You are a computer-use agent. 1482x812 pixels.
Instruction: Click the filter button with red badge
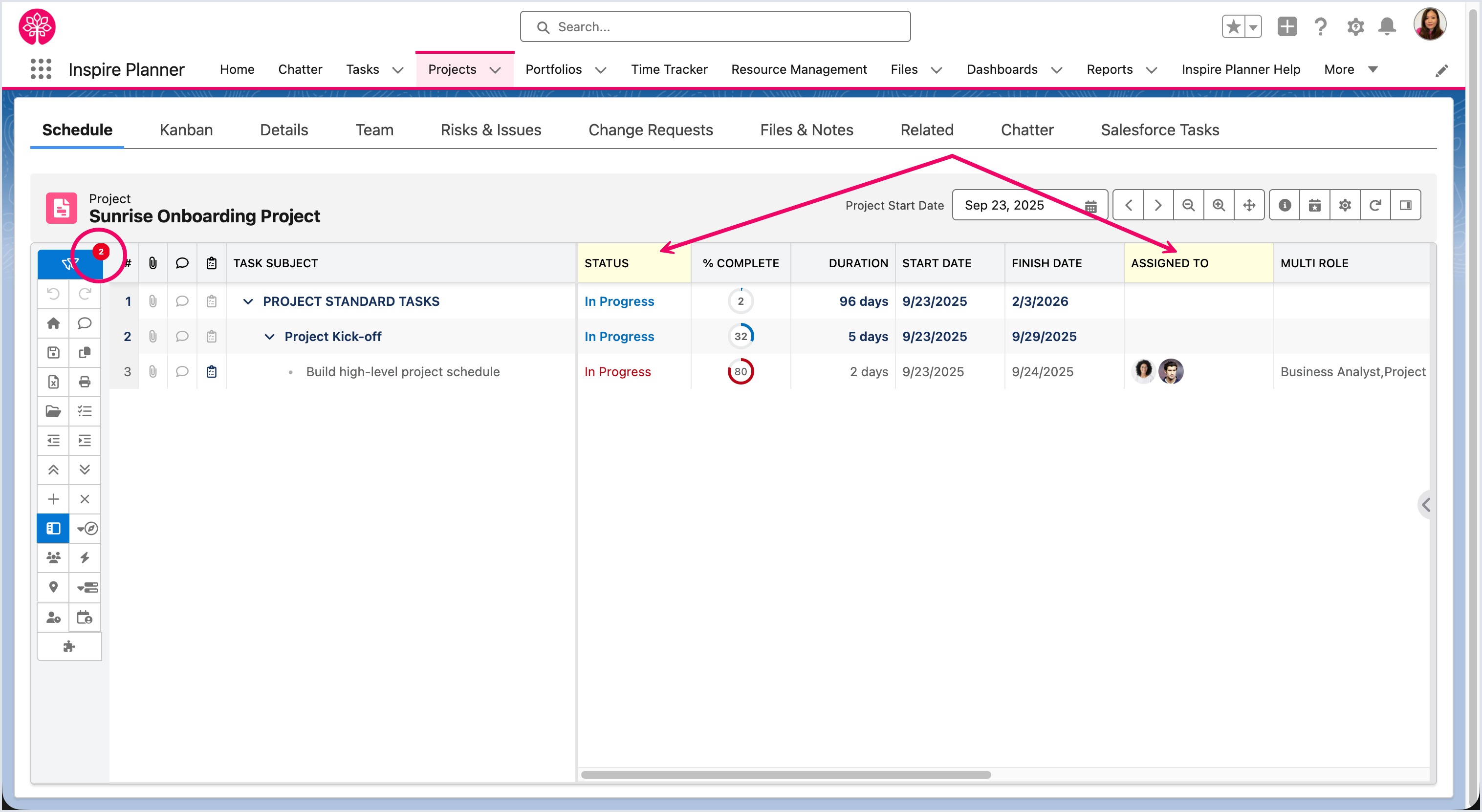(70, 263)
